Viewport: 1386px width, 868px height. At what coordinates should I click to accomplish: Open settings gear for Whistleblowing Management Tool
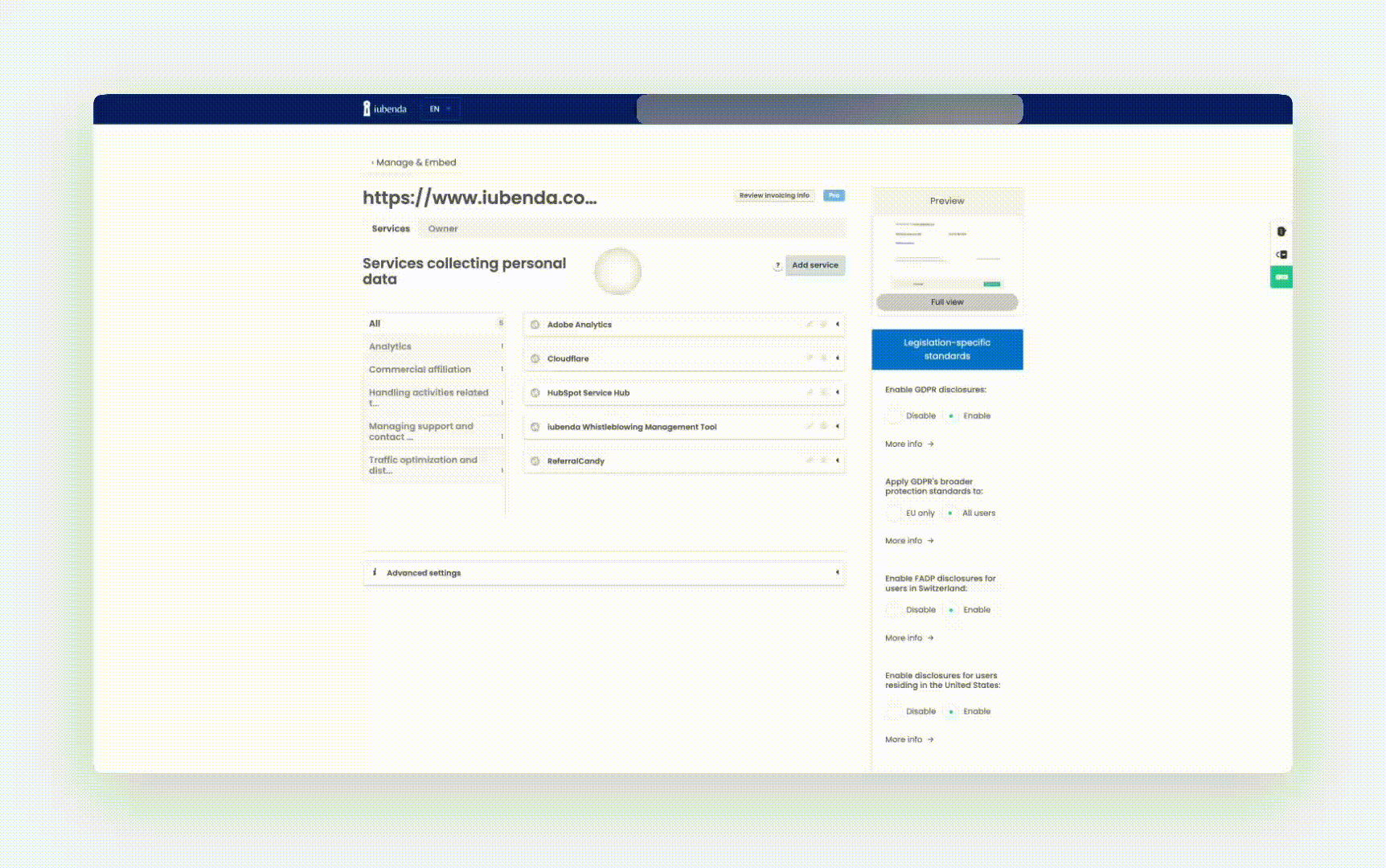coord(823,426)
